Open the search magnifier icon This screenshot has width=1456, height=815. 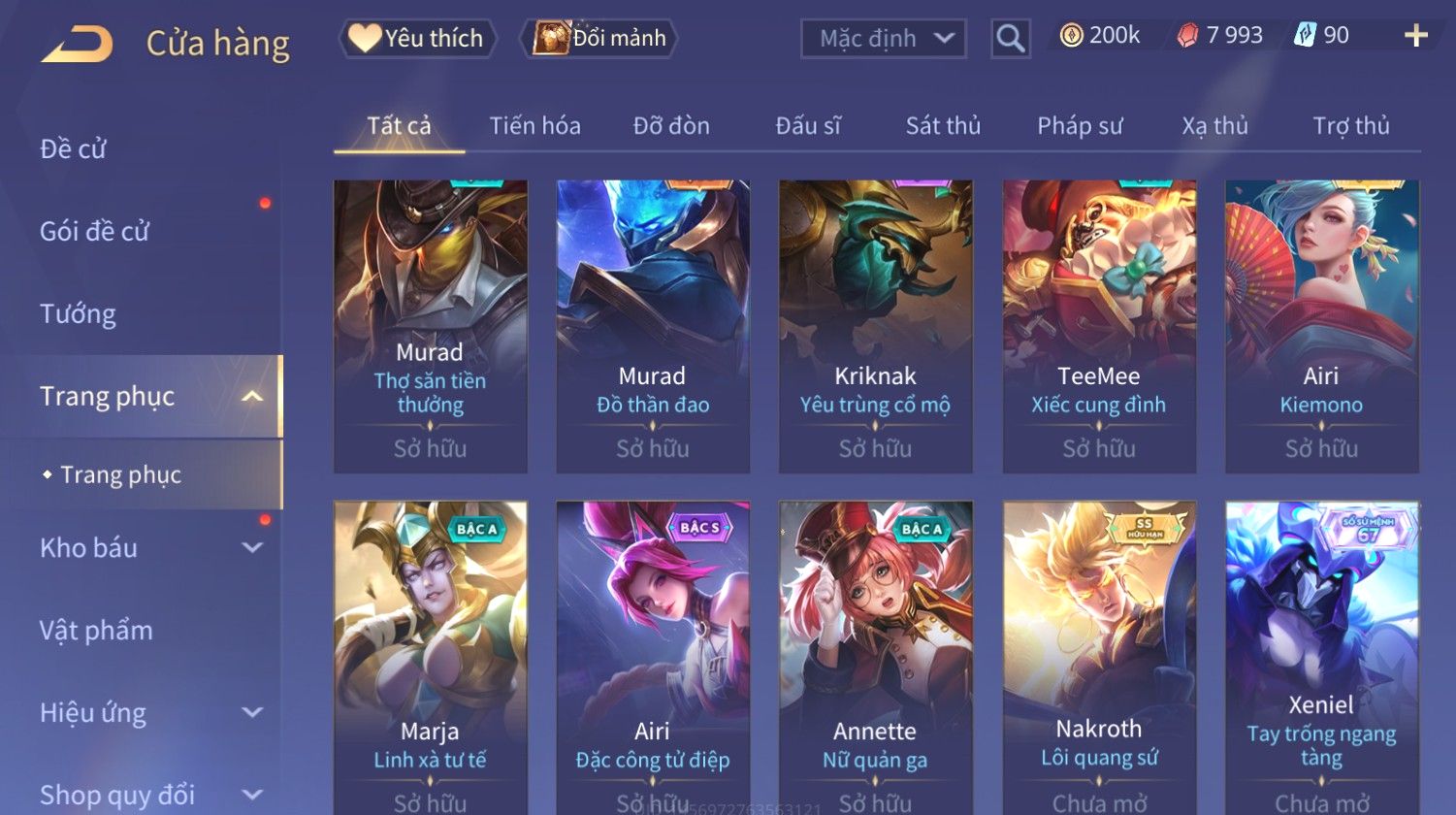click(x=1010, y=39)
